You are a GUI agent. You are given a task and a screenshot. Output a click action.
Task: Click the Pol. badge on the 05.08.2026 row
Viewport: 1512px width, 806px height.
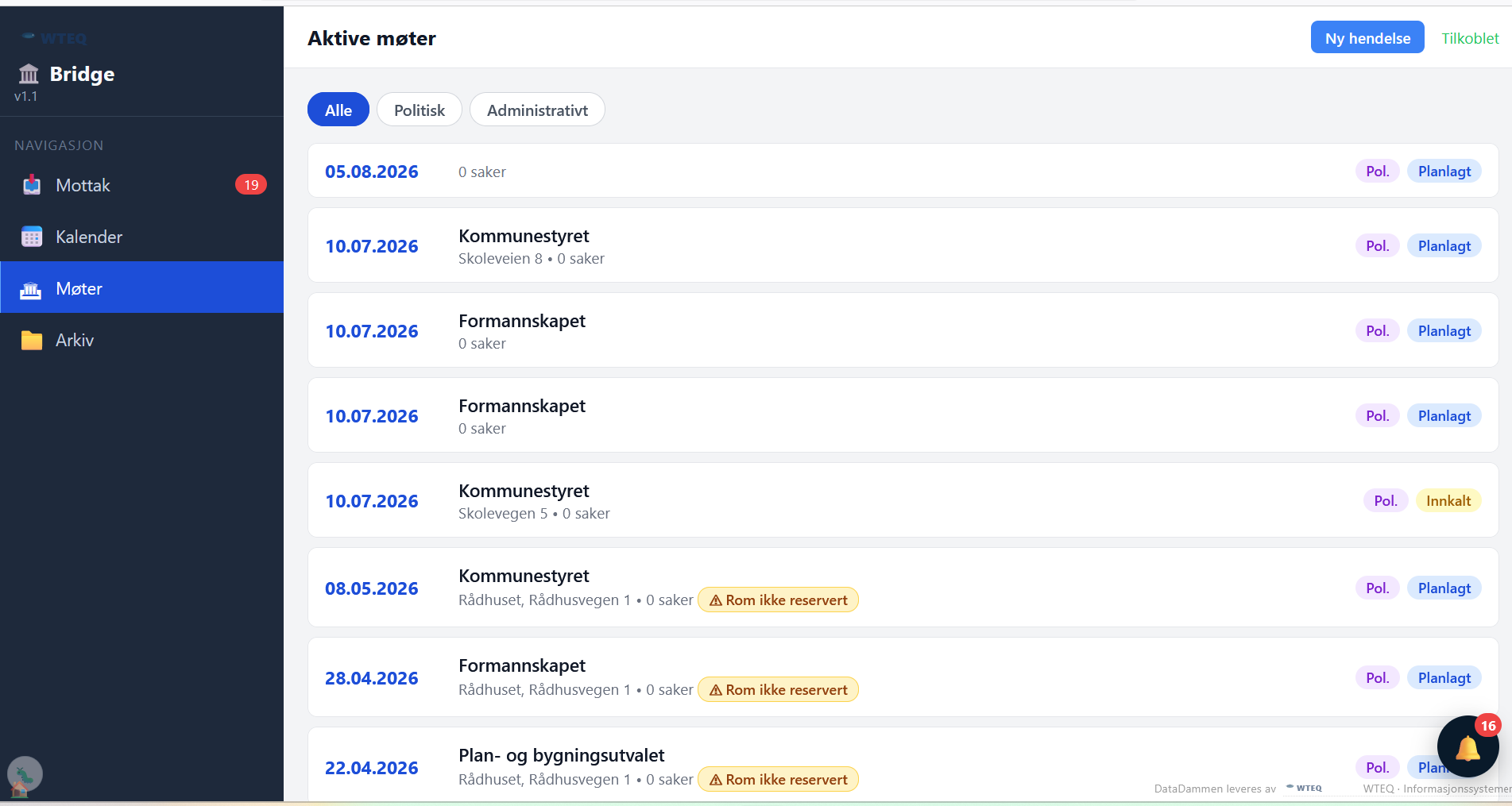[x=1377, y=172]
